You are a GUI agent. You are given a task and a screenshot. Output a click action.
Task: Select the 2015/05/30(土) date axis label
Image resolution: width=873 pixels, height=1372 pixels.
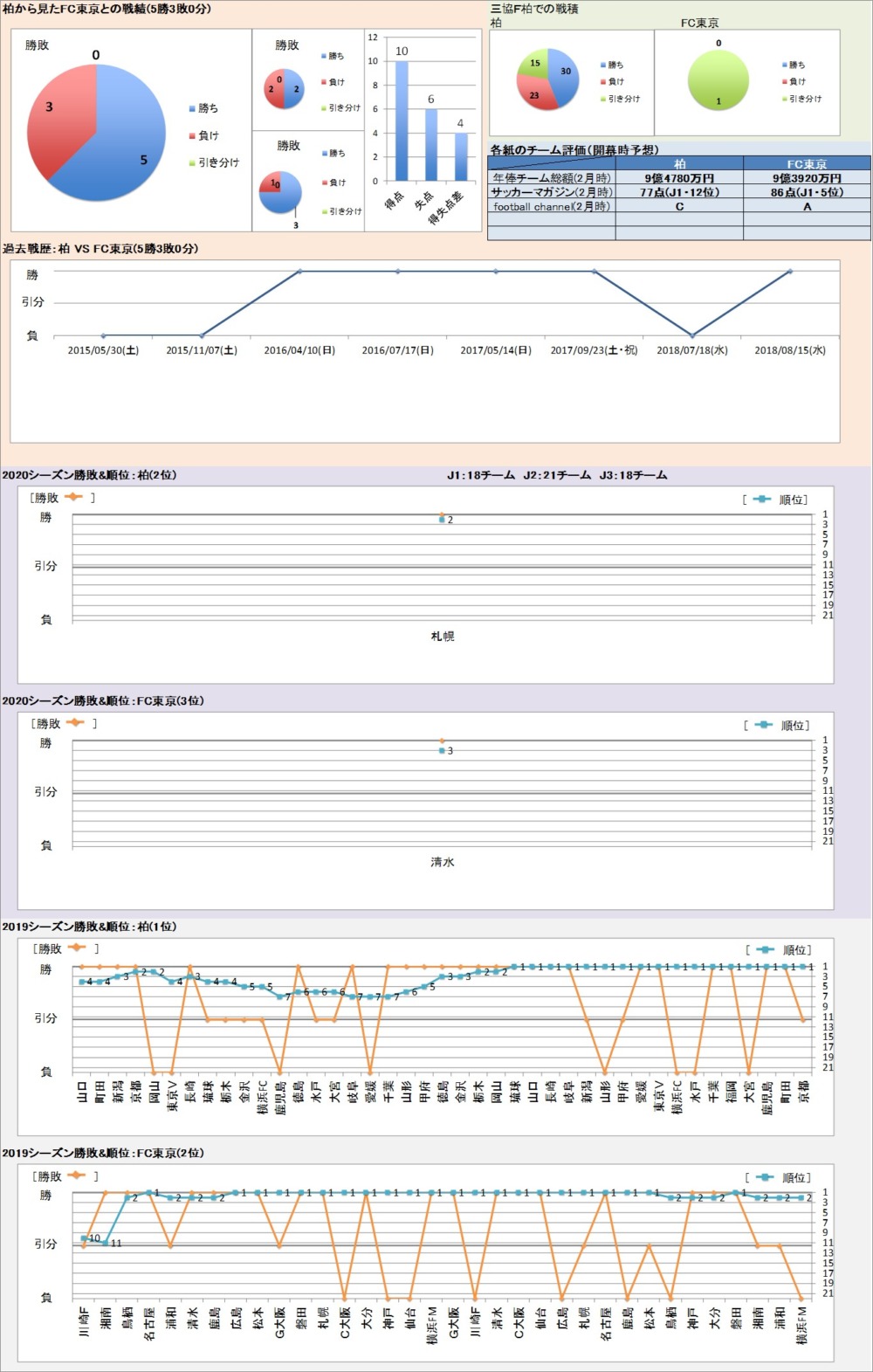103,350
